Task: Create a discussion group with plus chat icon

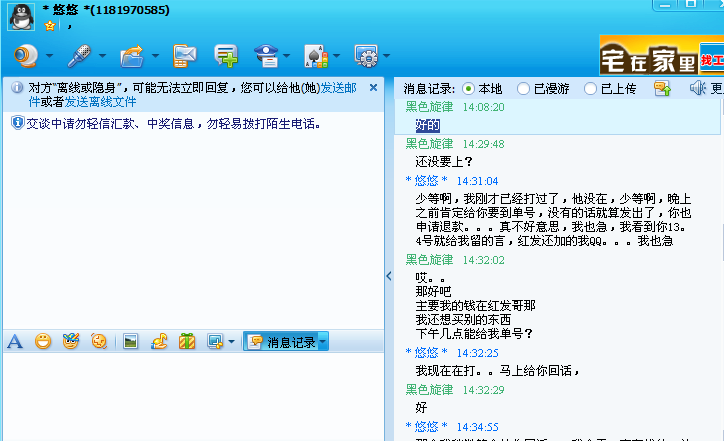Action: [226, 56]
